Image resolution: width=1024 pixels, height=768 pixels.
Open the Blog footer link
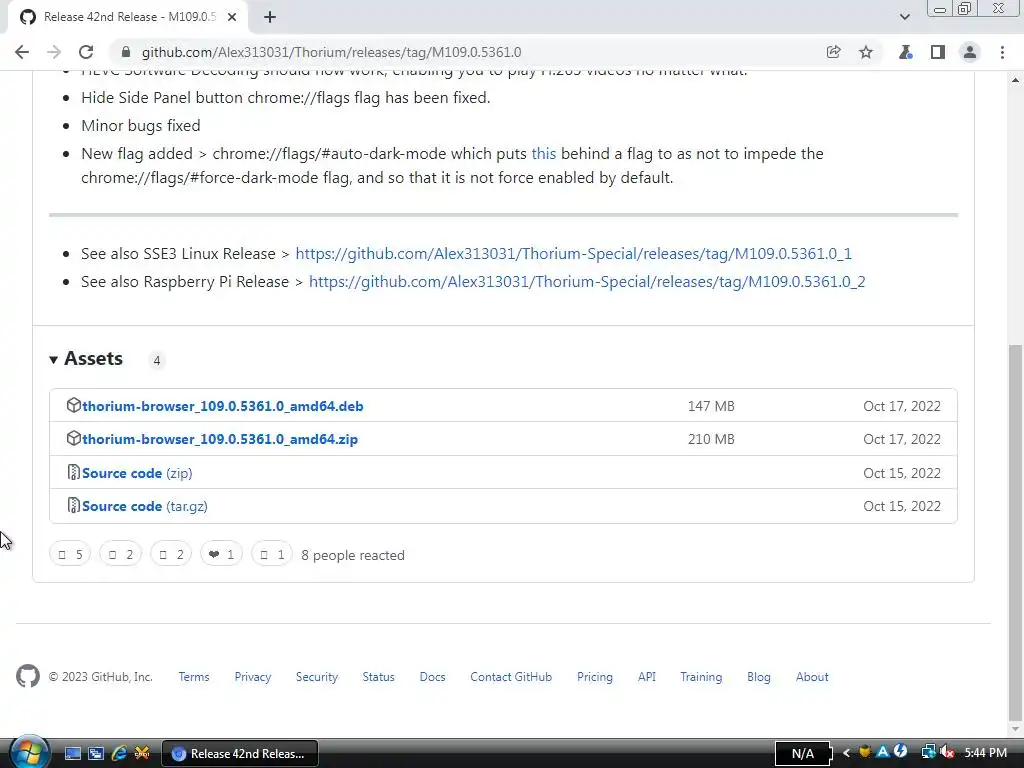pos(759,677)
